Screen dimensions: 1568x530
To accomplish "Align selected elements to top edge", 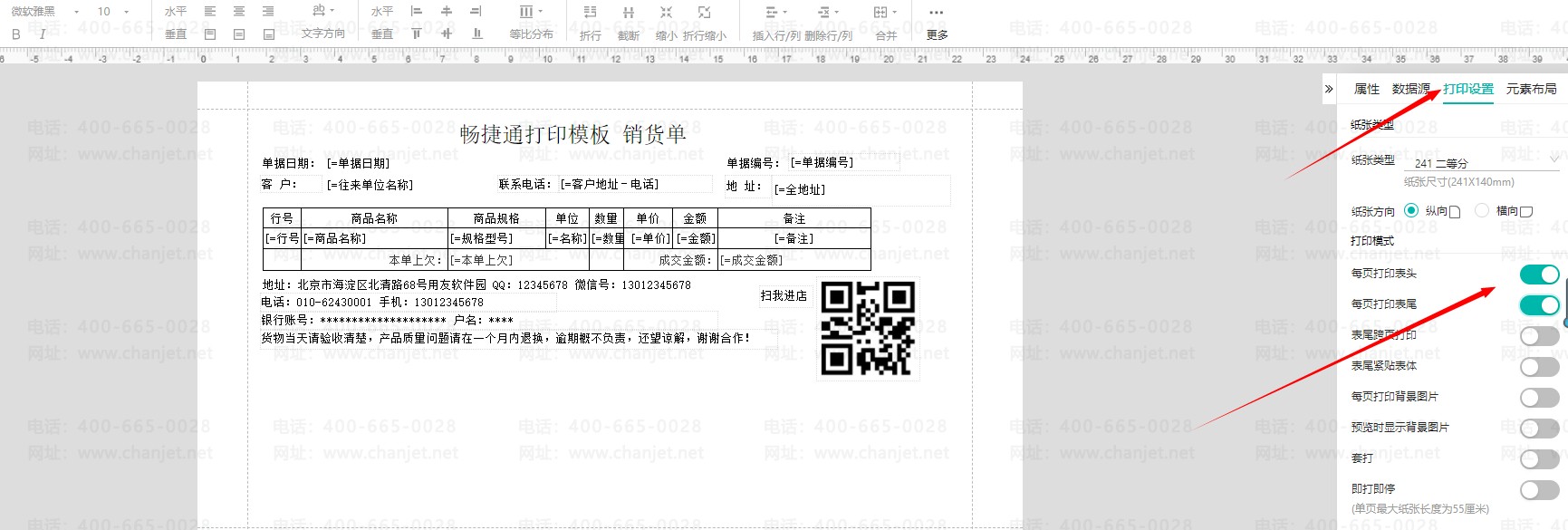I will point(417,34).
